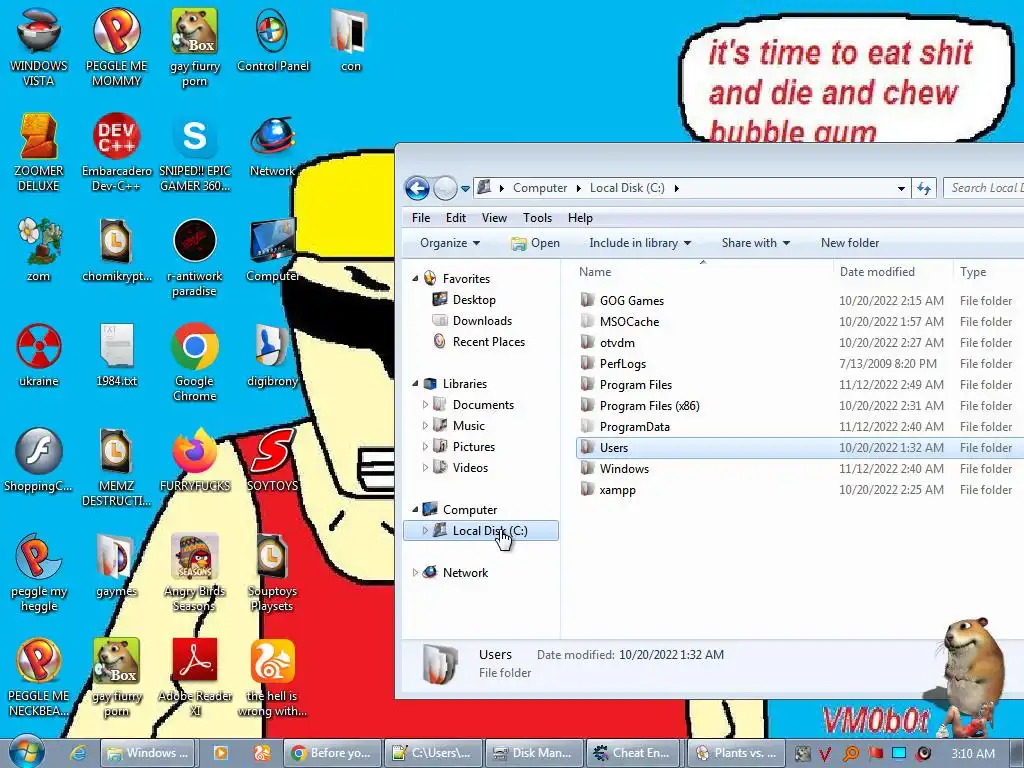
Task: Click the New folder button
Action: click(850, 243)
